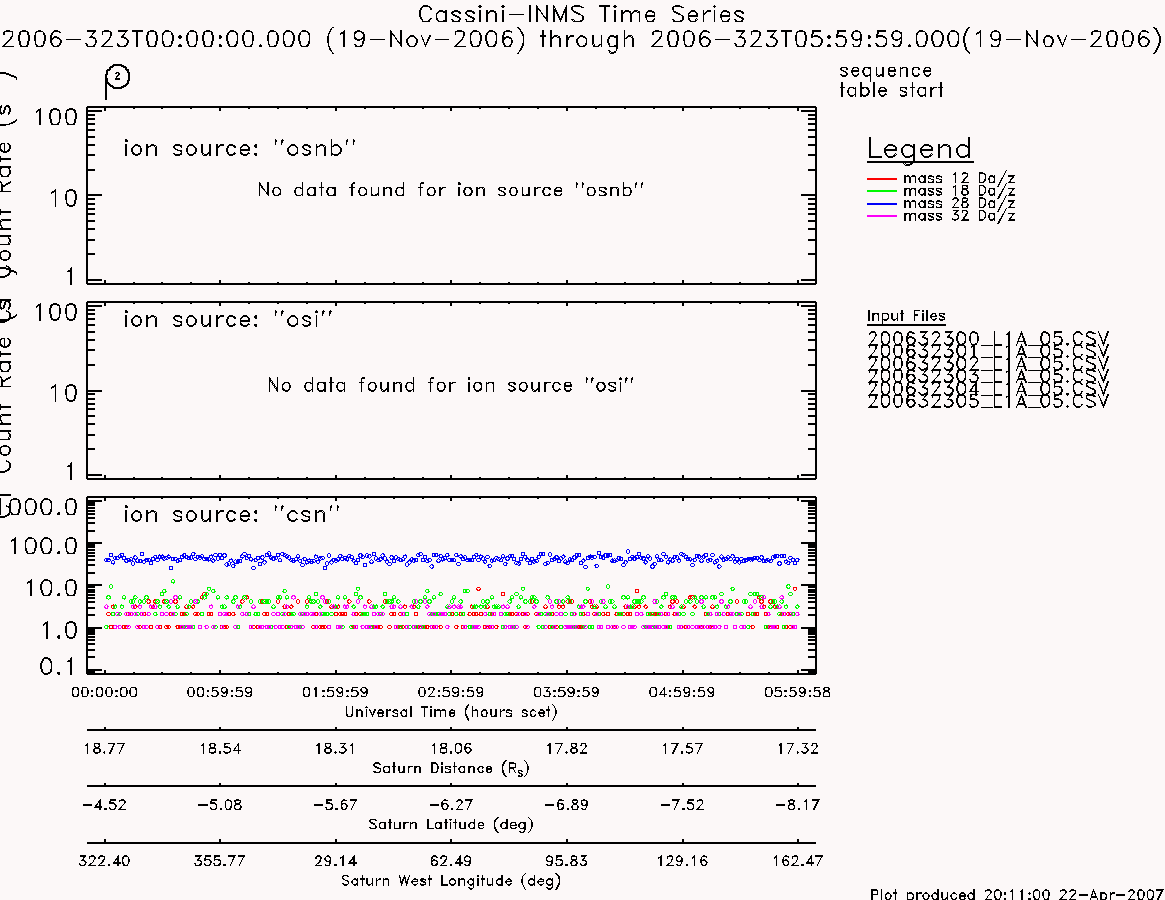Click the circled 2 sequence table start marker
The height and width of the screenshot is (900, 1165).
click(117, 77)
